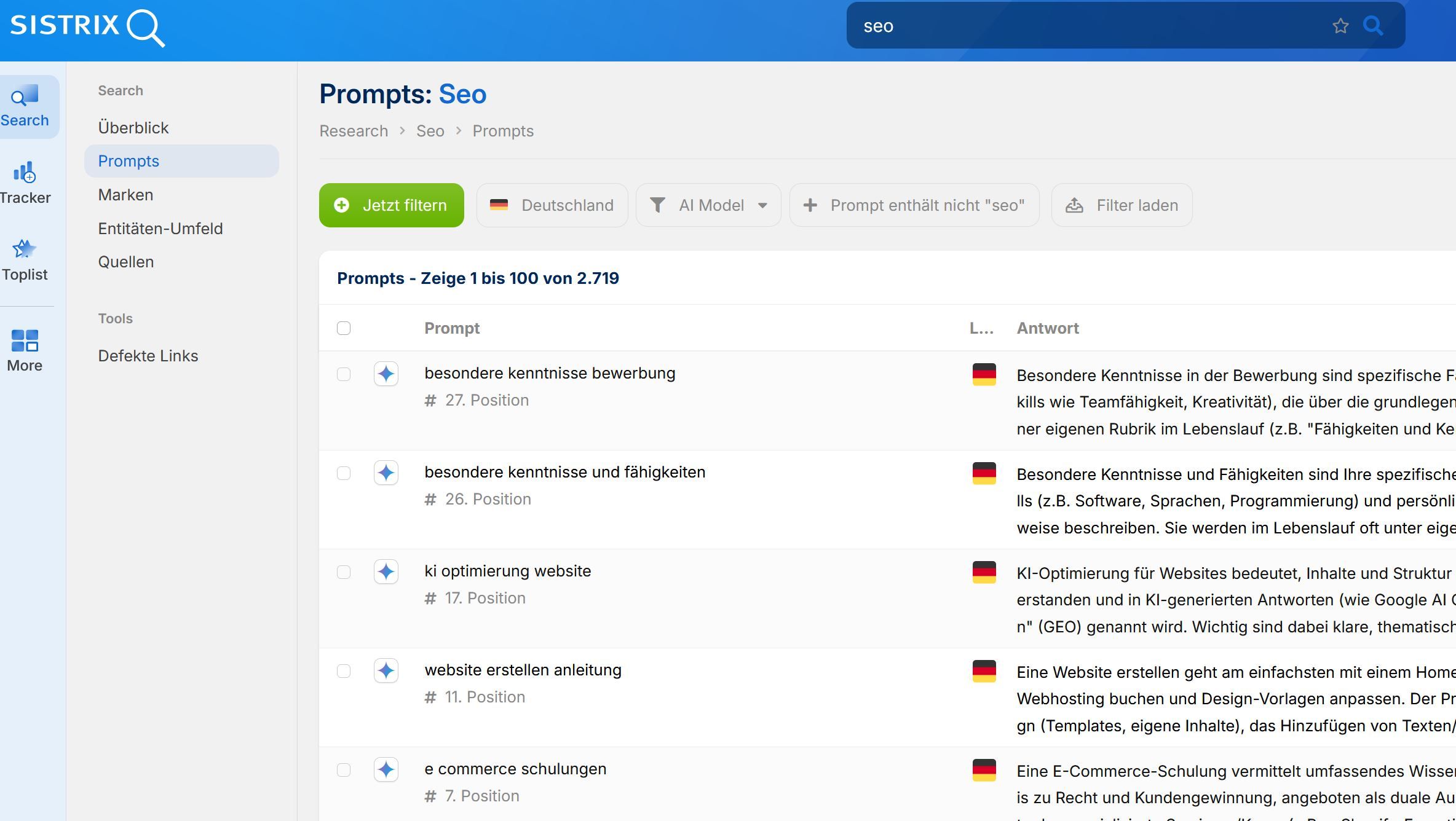Screen dimensions: 1456x821
Task: Click the Search sidebar icon
Action: point(25,106)
